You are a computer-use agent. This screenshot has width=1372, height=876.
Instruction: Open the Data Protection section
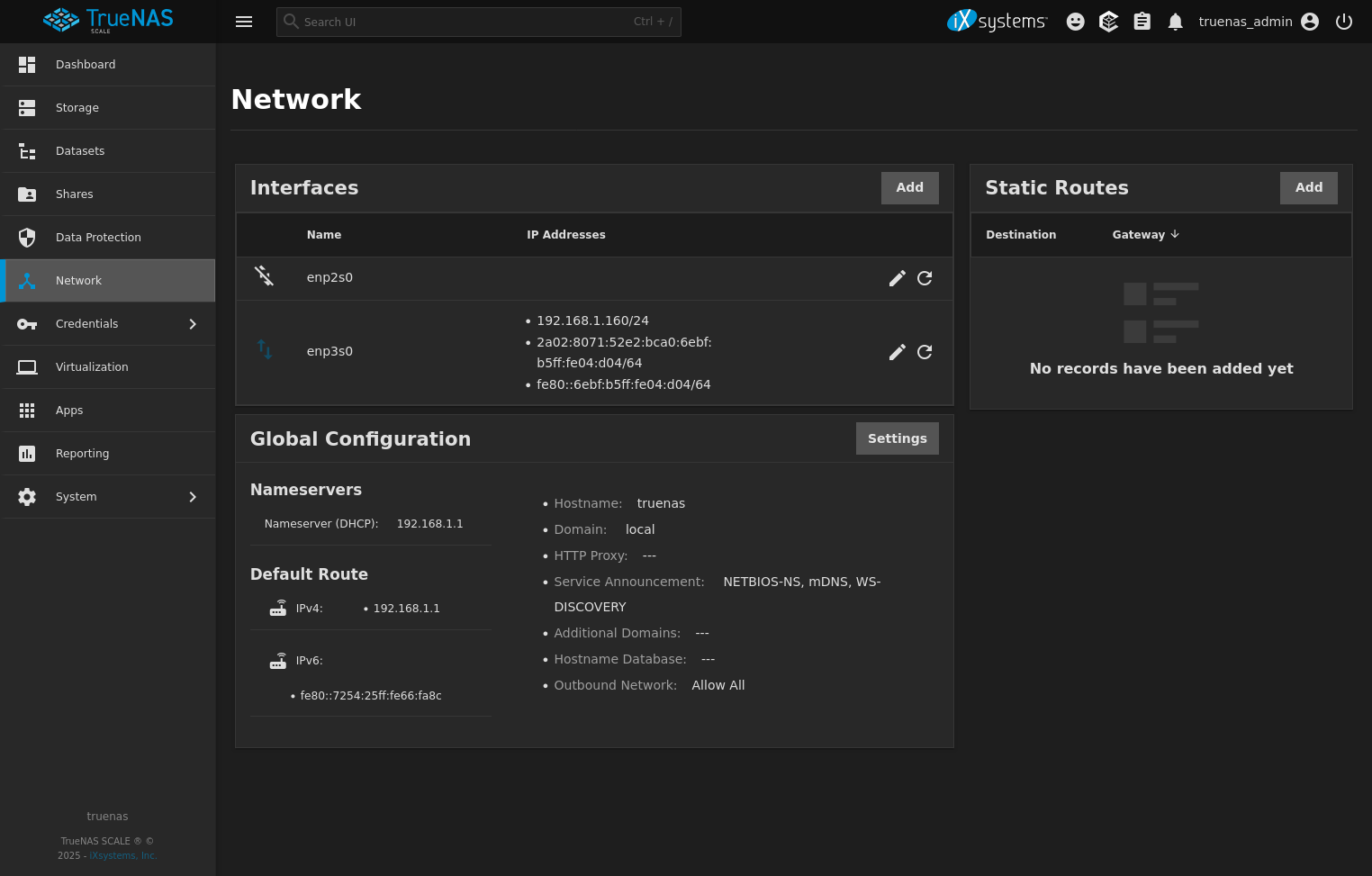point(98,238)
